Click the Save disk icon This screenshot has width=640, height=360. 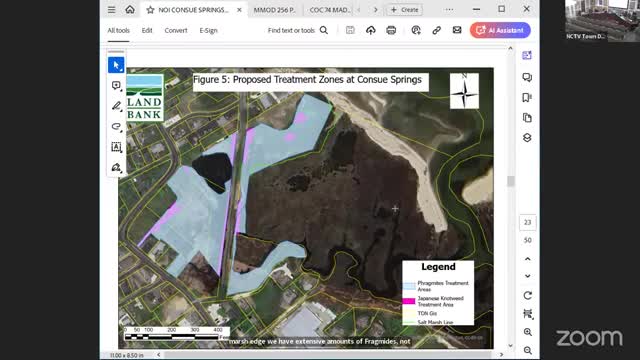[x=350, y=30]
